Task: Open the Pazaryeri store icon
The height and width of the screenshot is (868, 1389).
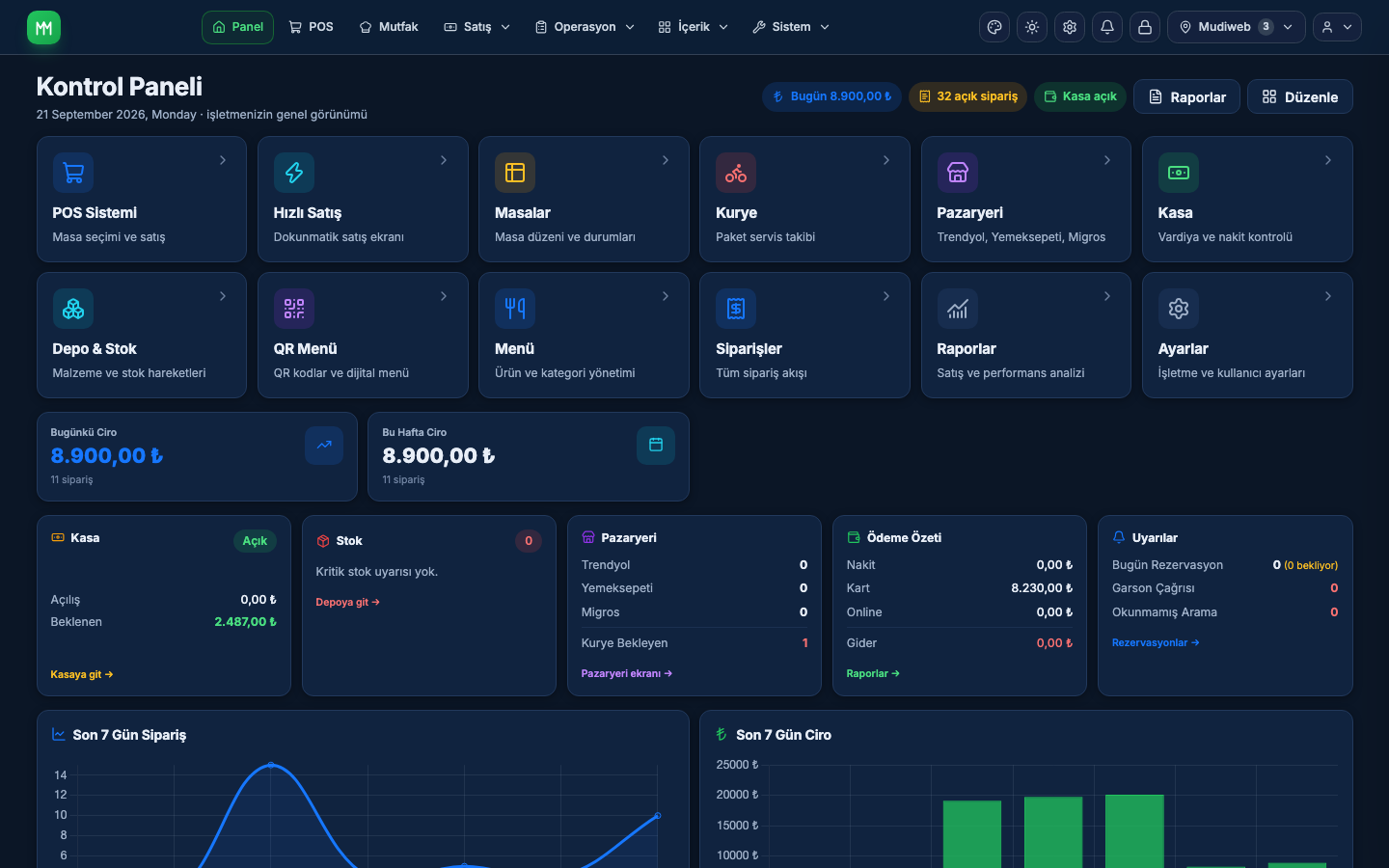Action: [x=958, y=173]
